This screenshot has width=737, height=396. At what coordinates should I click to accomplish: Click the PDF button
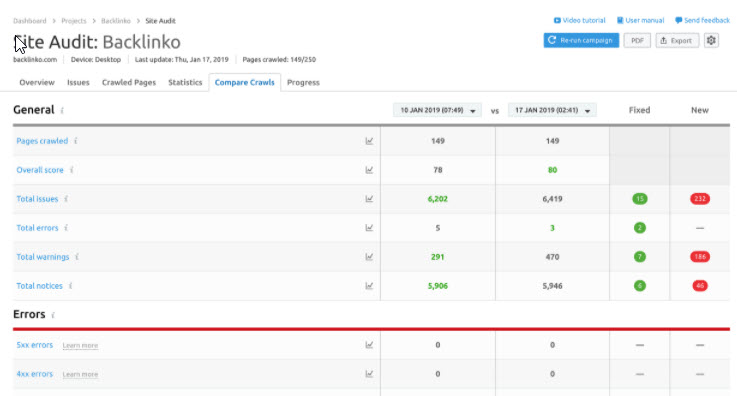(x=637, y=40)
